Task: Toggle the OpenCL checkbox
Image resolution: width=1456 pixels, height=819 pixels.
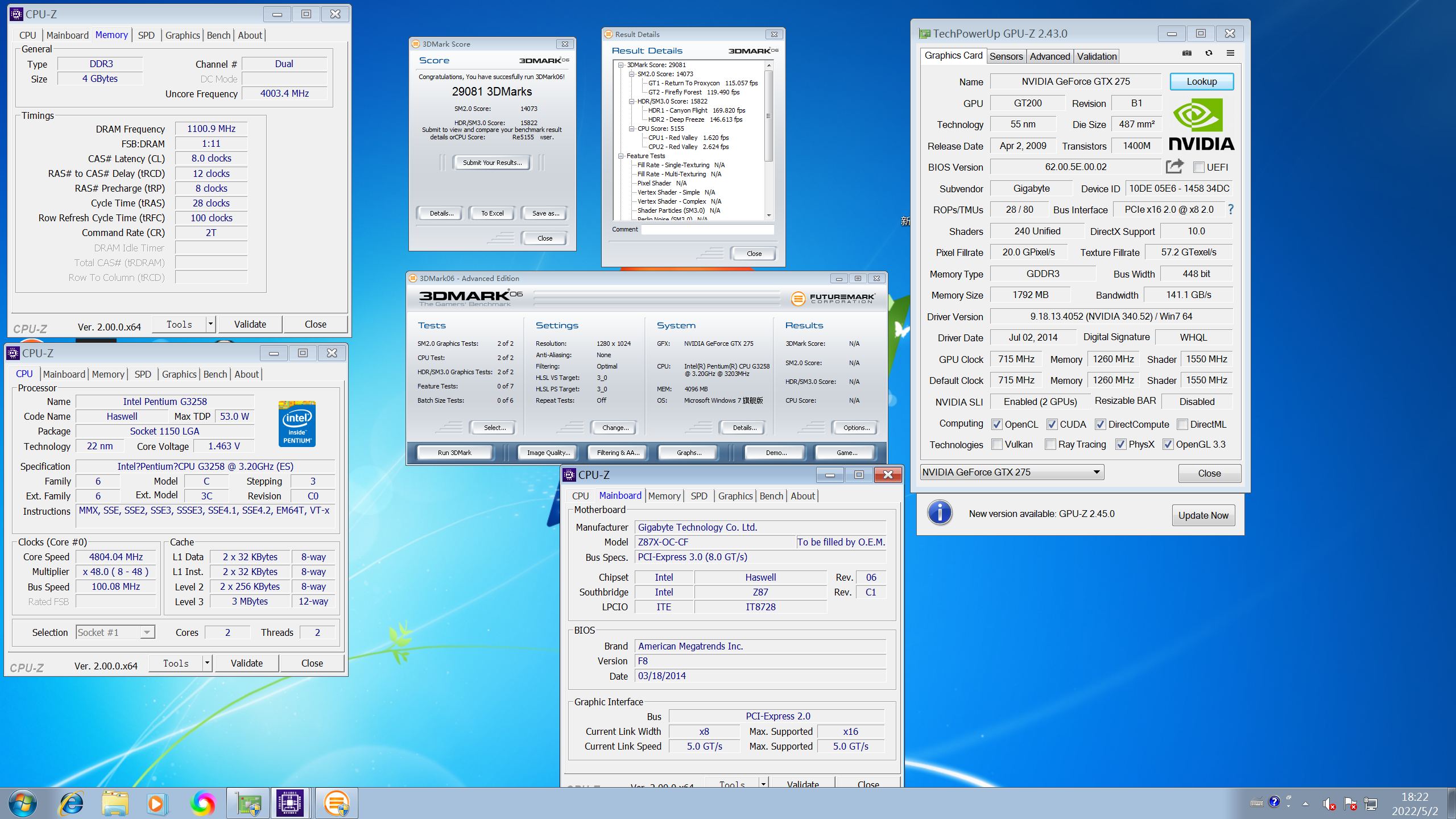Action: click(x=996, y=424)
